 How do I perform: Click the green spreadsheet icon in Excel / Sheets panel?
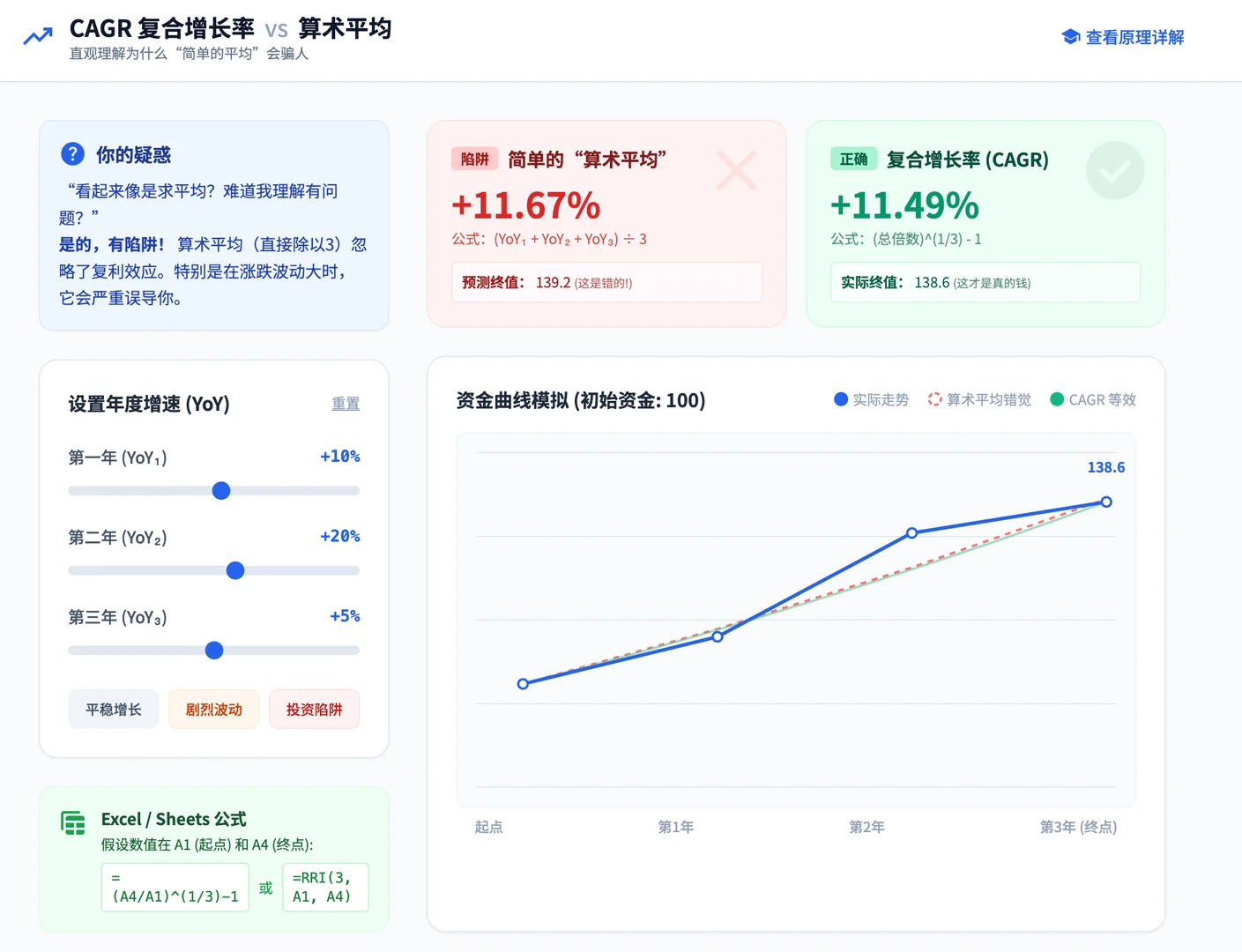pyautogui.click(x=72, y=821)
